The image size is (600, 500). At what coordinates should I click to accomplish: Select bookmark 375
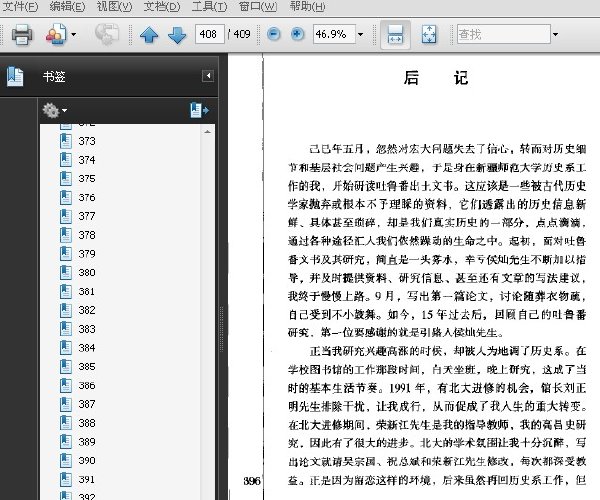87,179
